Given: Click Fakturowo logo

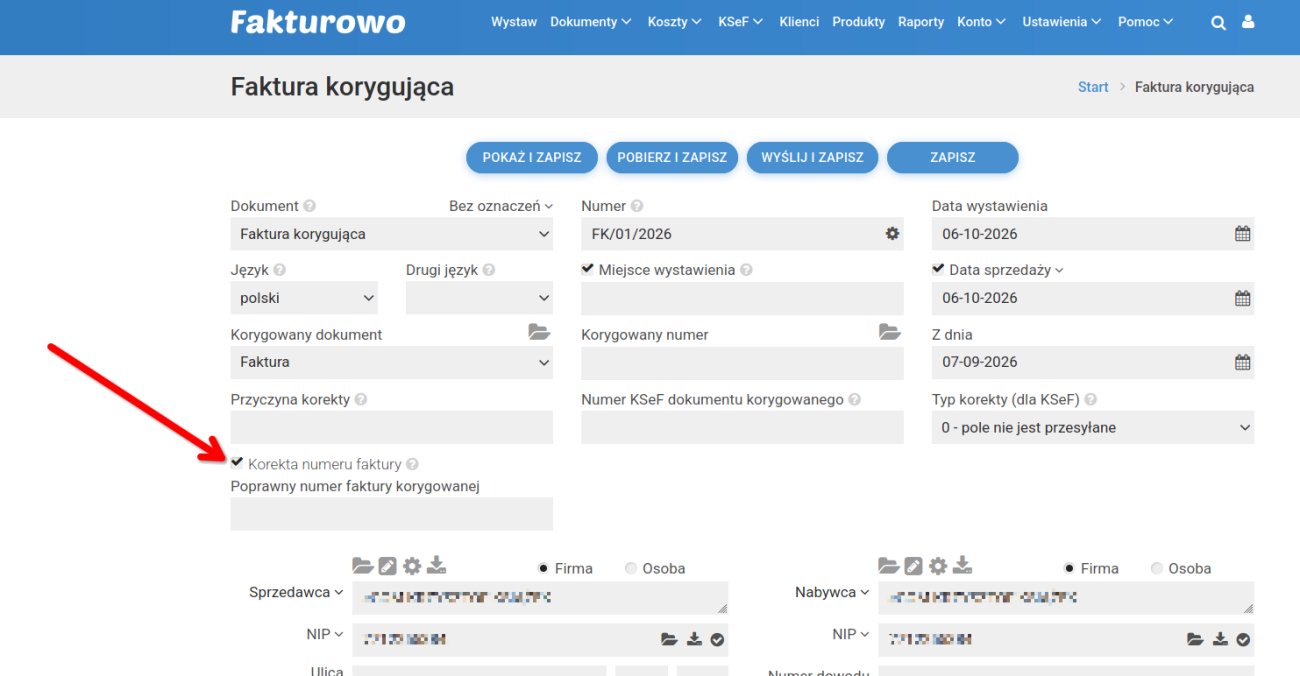Looking at the screenshot, I should [x=318, y=22].
